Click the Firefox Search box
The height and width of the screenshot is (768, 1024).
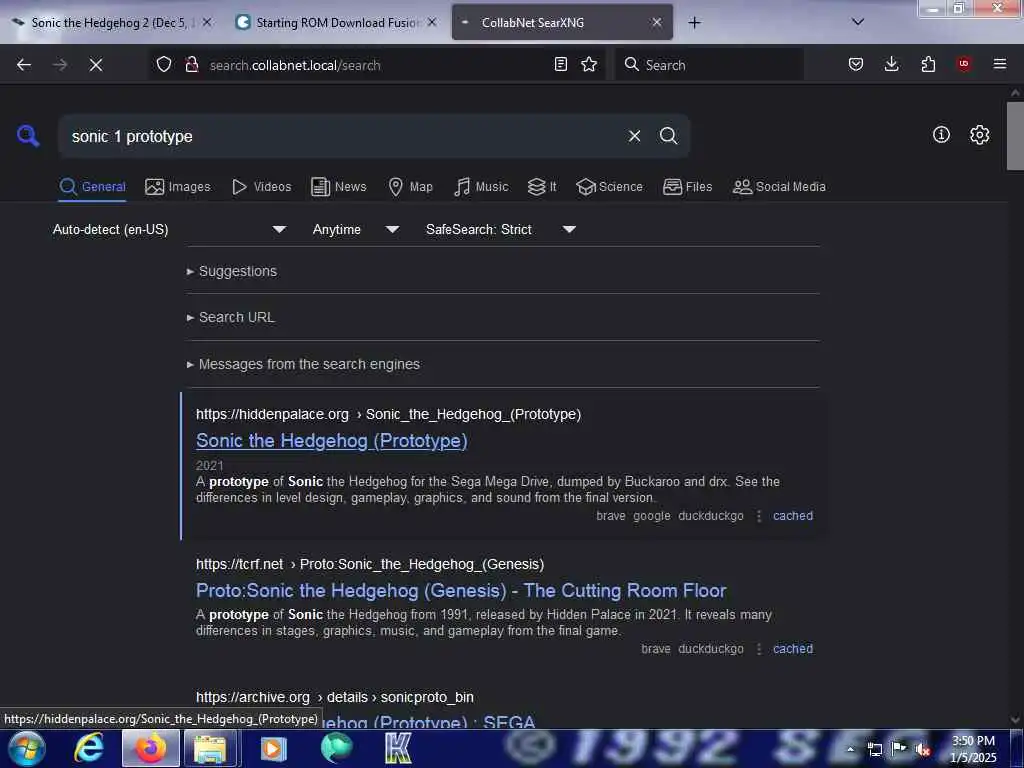[x=709, y=65]
